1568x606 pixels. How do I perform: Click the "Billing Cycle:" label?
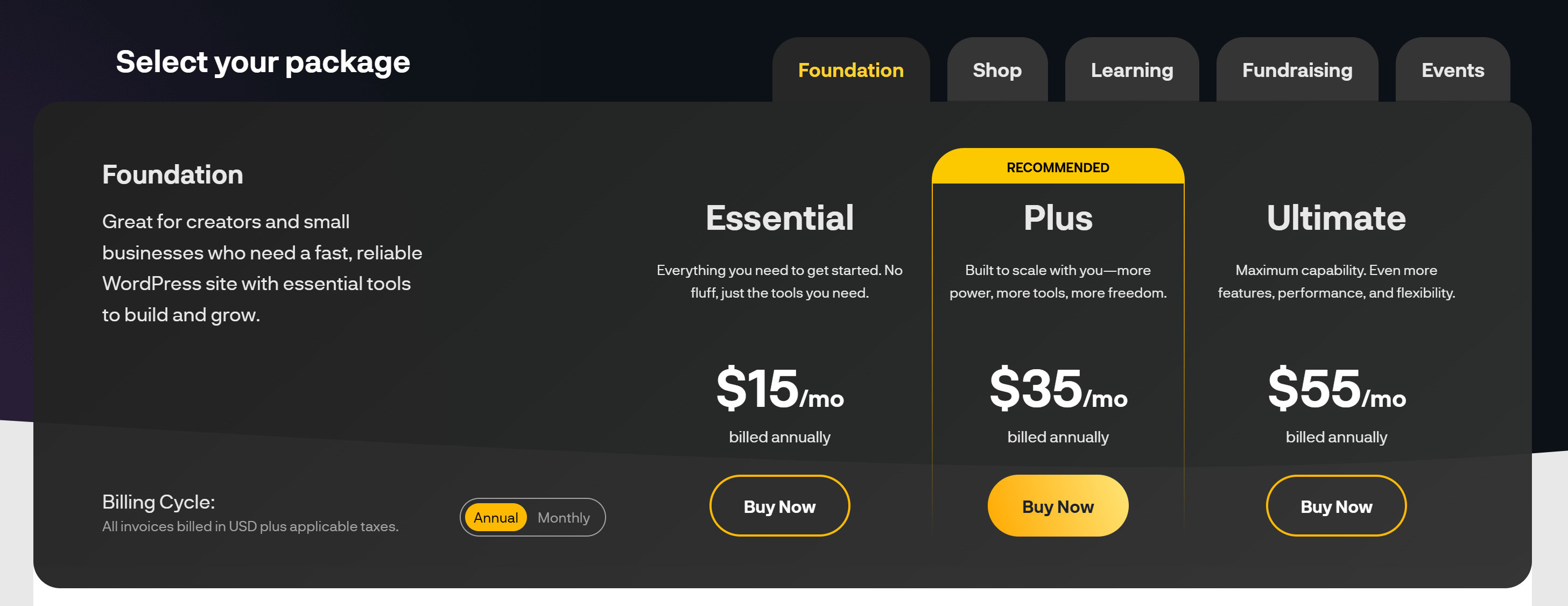click(x=158, y=502)
